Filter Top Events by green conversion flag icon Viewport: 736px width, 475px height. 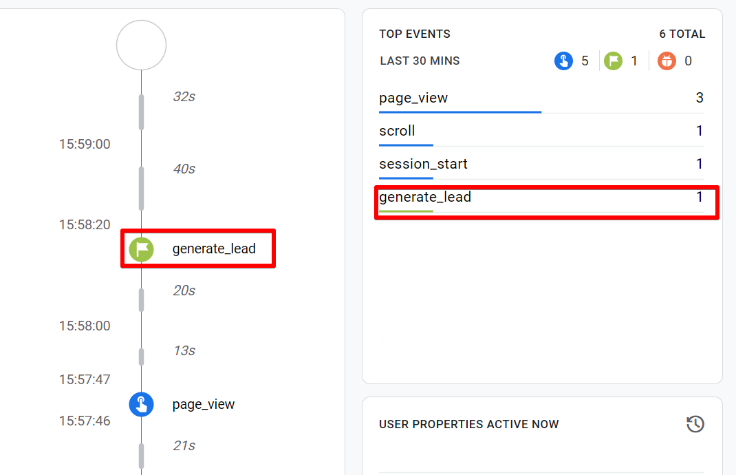(x=615, y=61)
